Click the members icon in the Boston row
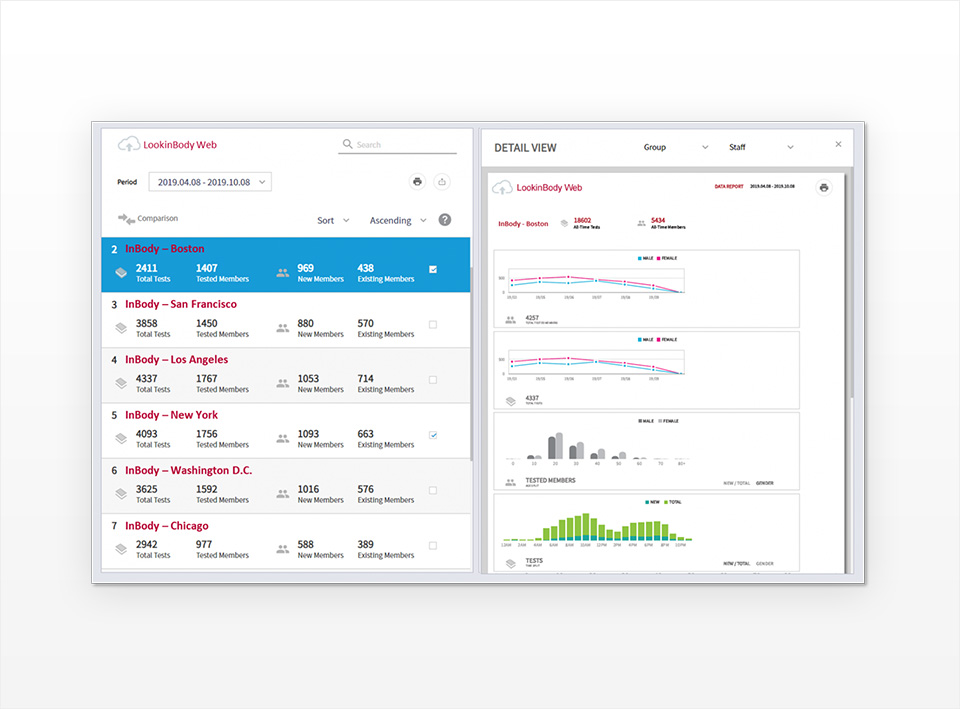This screenshot has width=960, height=709. (x=282, y=273)
